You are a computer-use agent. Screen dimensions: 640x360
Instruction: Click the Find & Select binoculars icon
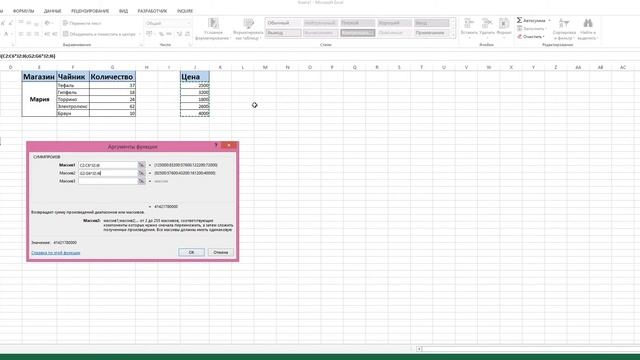tap(588, 23)
